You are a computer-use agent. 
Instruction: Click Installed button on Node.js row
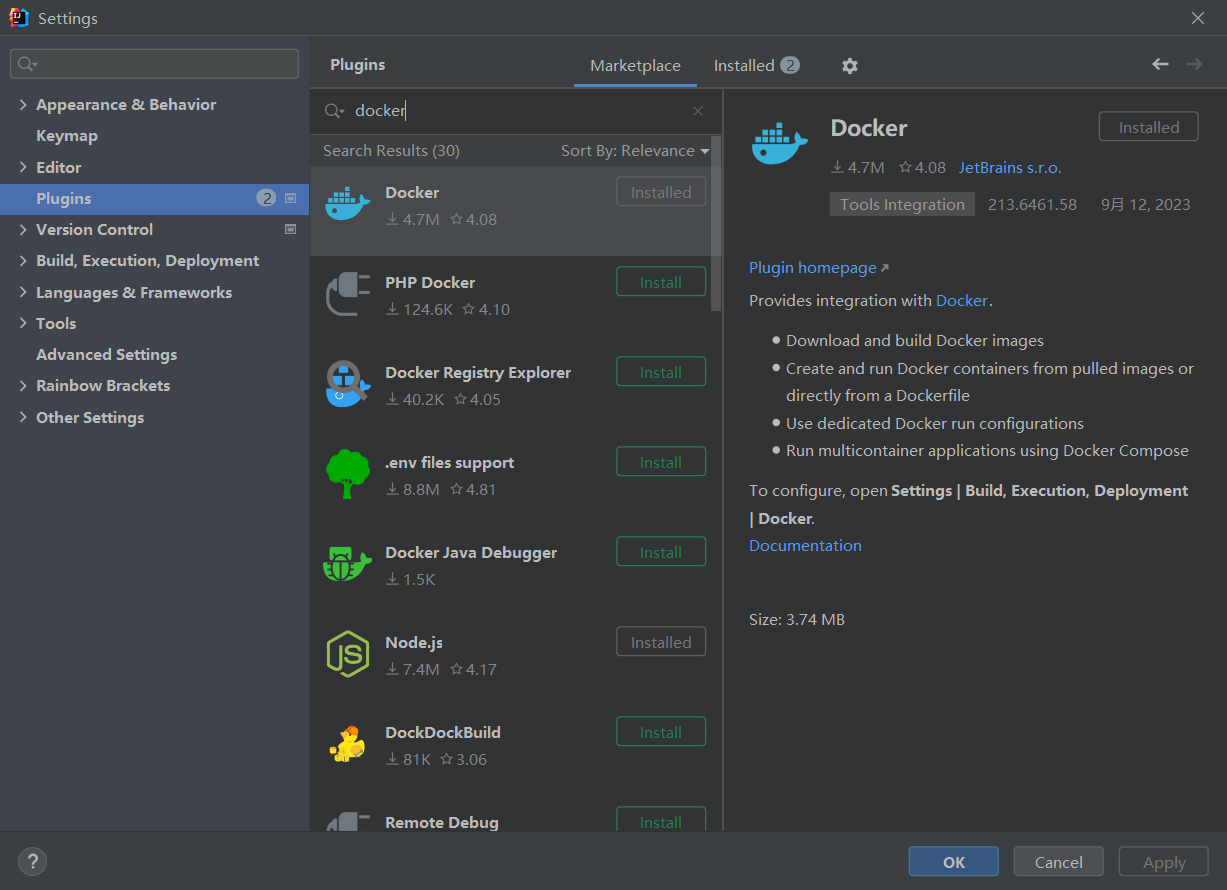[661, 642]
